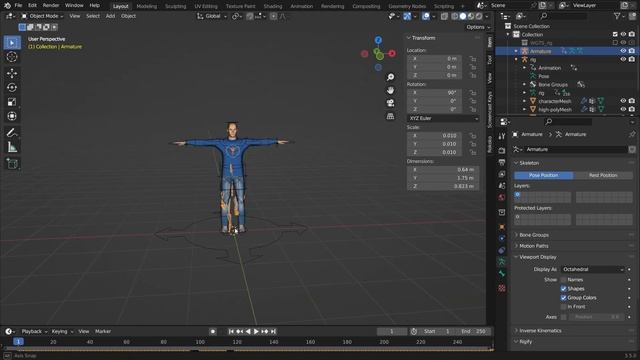Open the Bone properties tab icon
Viewport: 640px width, 360px height.
point(502,274)
